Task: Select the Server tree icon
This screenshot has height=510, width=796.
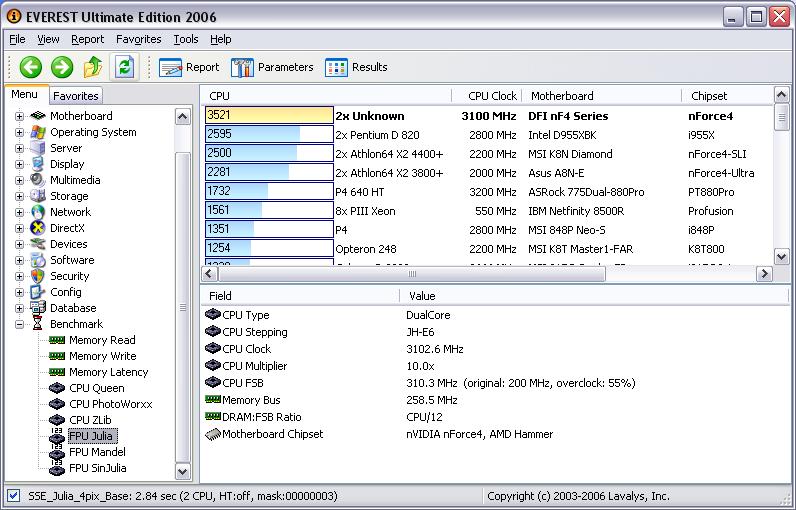Action: (x=38, y=148)
